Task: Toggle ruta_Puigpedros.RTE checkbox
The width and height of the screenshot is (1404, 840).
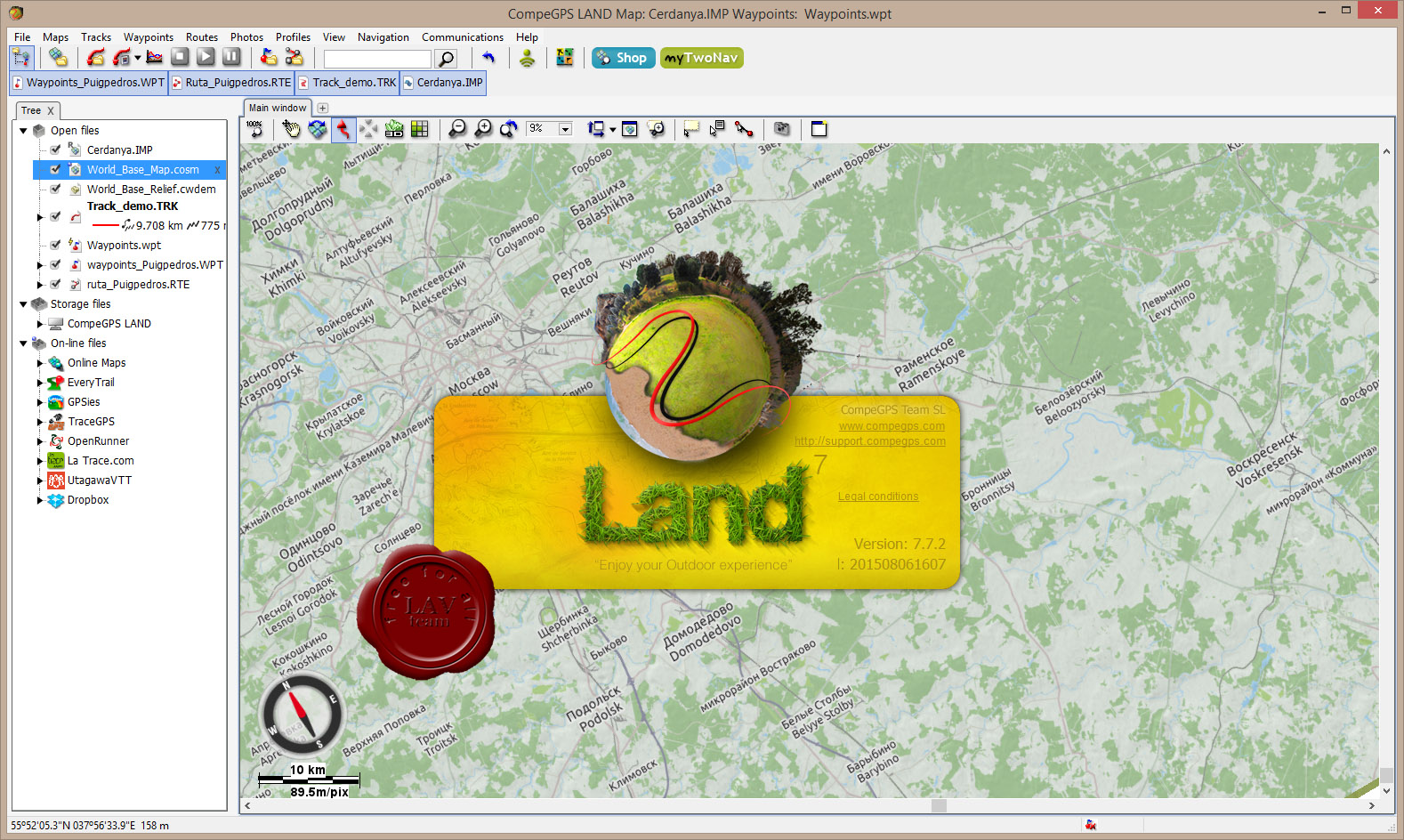Action: point(55,284)
